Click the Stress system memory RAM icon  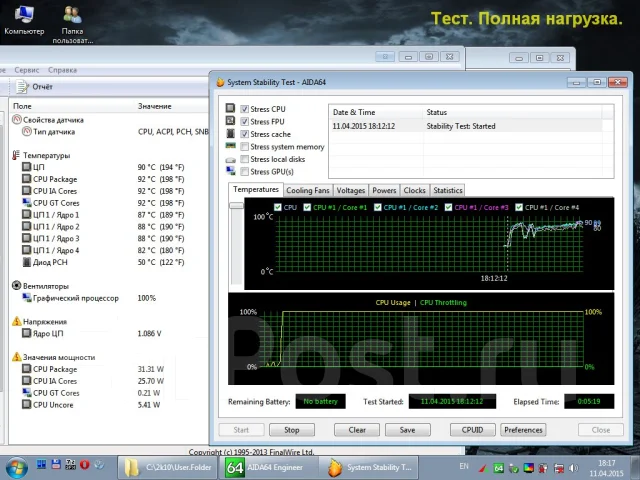[x=230, y=146]
